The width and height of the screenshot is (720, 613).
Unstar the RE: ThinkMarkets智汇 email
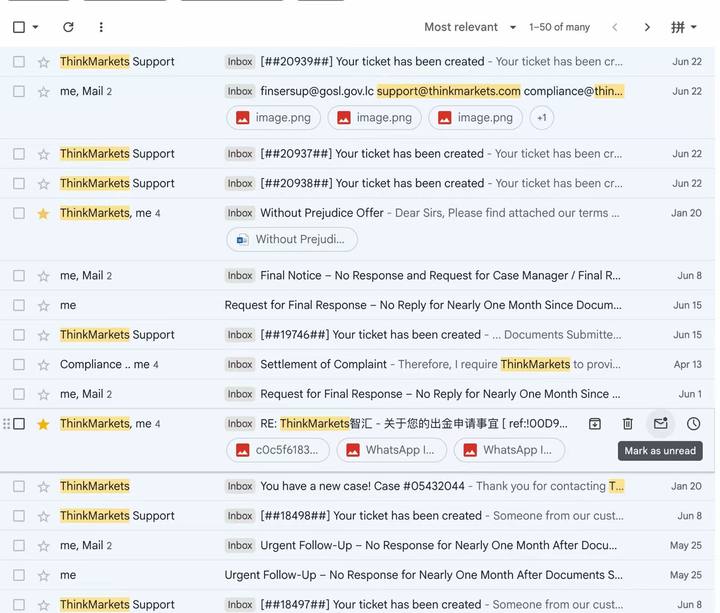pyautogui.click(x=44, y=424)
